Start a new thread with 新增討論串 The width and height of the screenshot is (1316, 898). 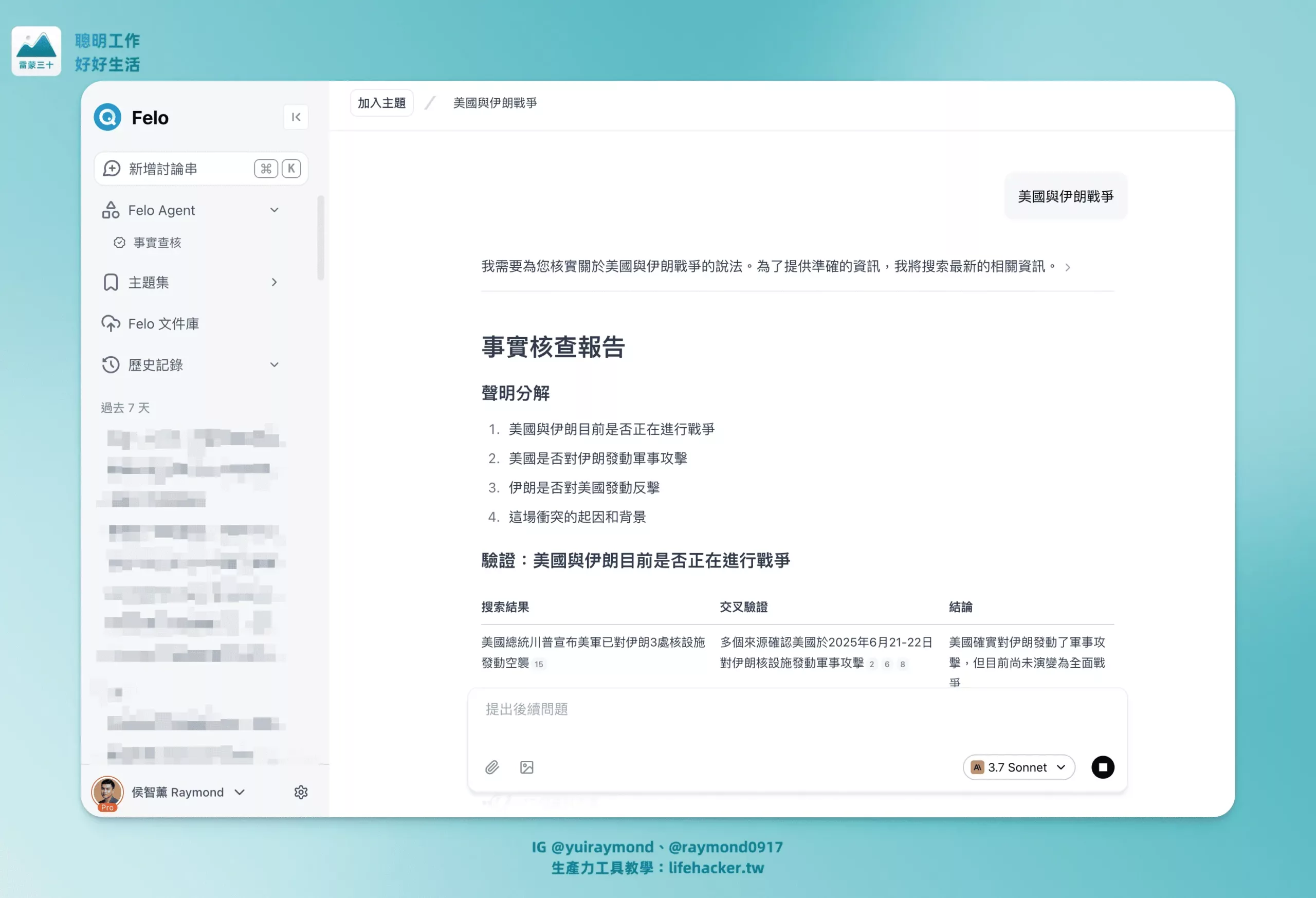pos(201,169)
